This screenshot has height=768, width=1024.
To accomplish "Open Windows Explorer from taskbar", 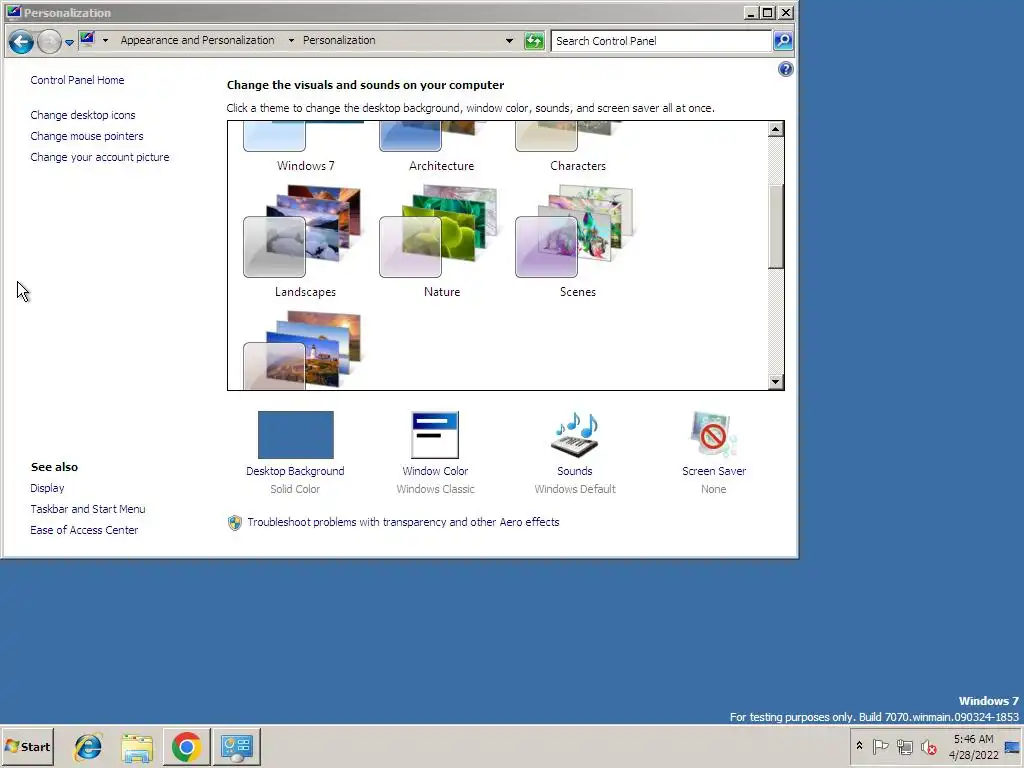I will pos(137,747).
